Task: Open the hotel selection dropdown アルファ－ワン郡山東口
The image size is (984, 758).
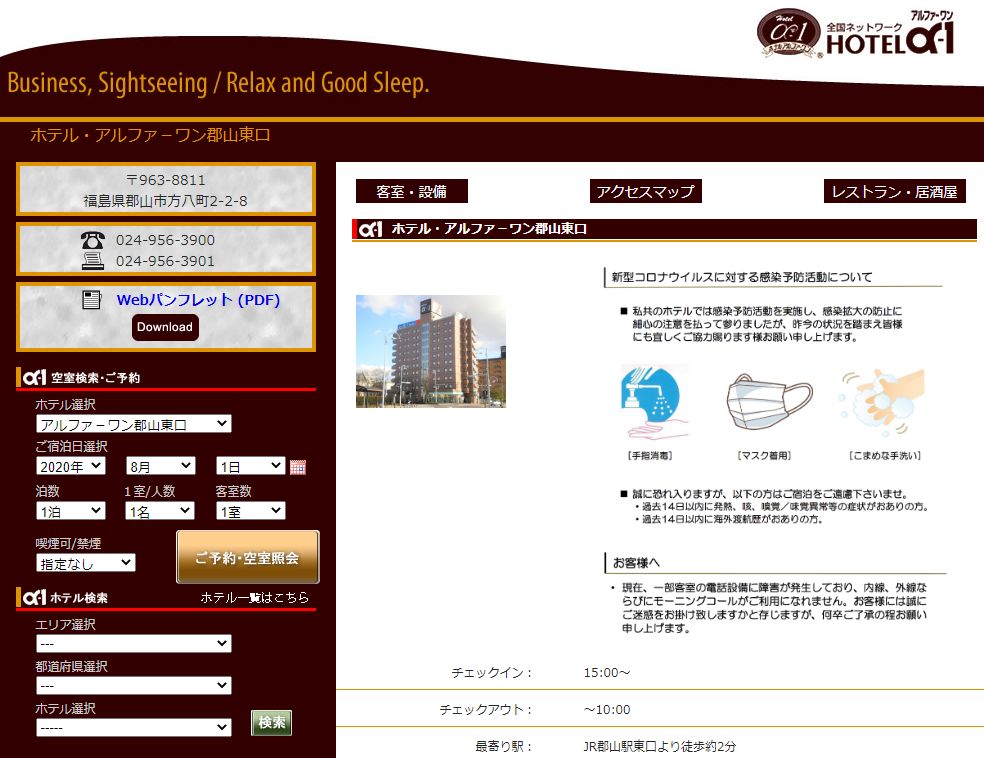Action: (134, 424)
